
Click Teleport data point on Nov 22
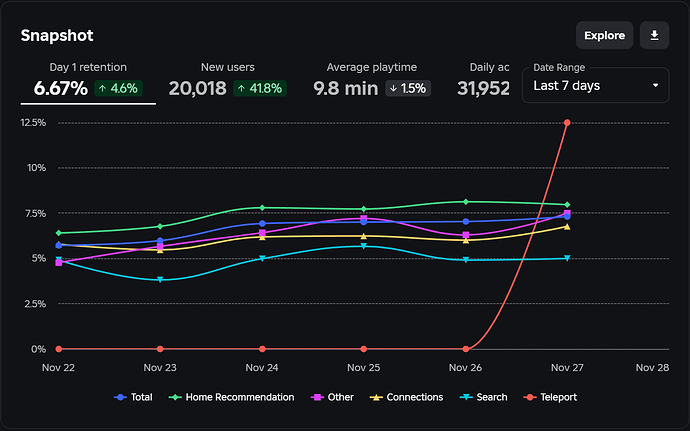coord(59,349)
